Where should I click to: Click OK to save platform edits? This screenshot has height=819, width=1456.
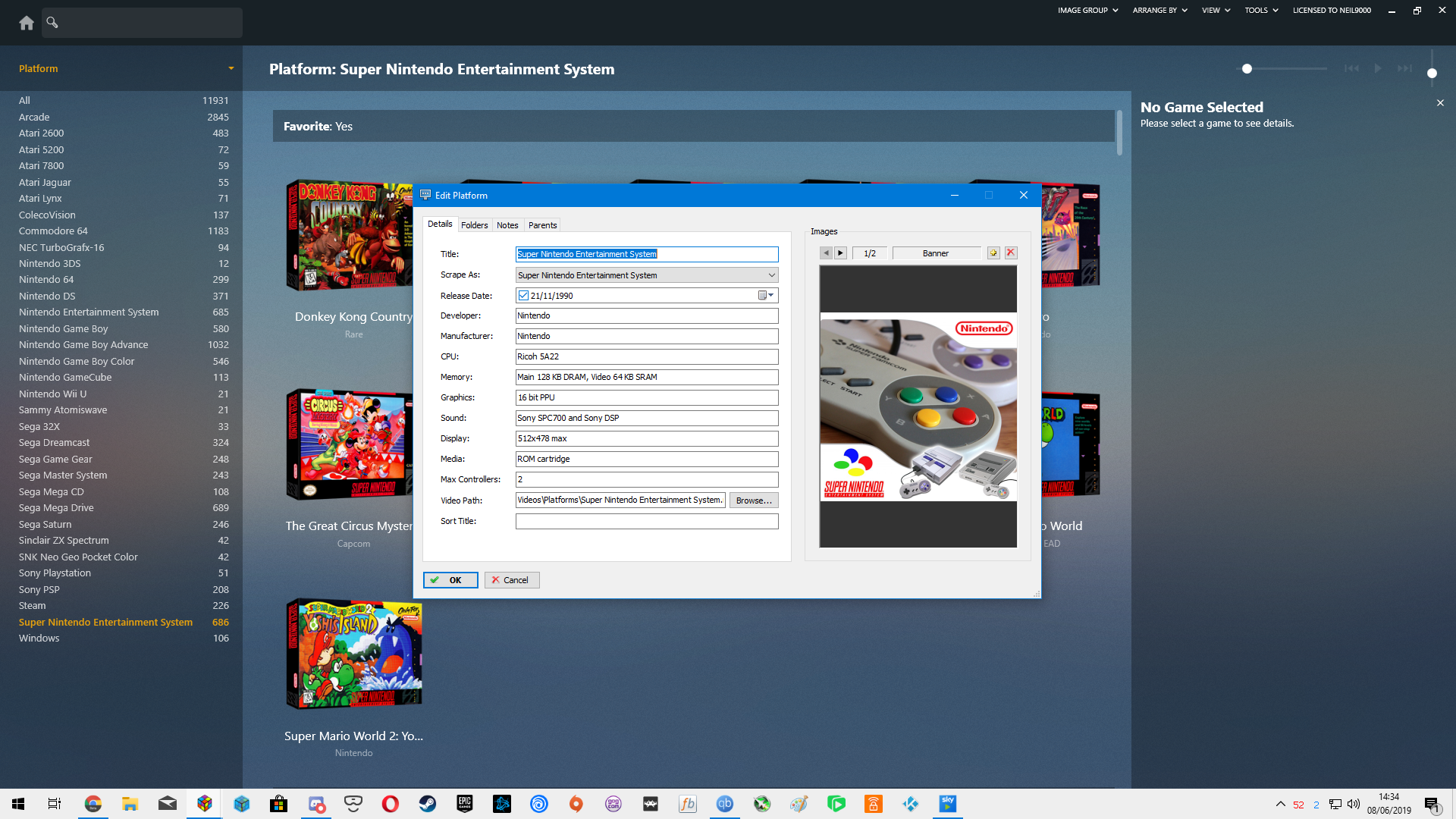tap(450, 580)
